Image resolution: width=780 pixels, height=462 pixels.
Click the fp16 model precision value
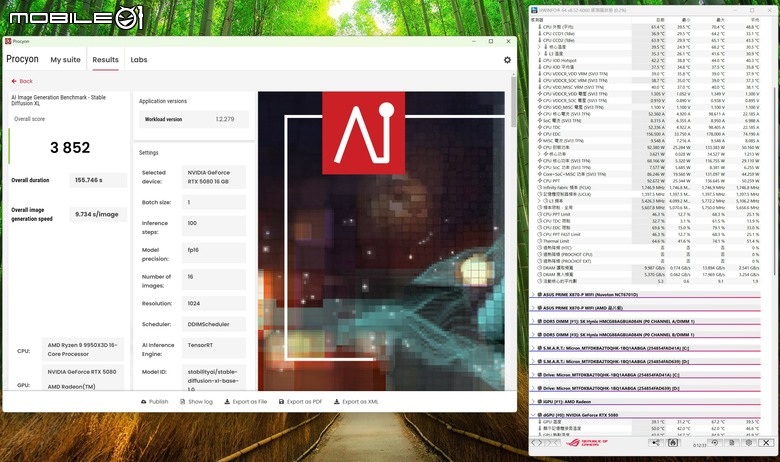pos(214,253)
